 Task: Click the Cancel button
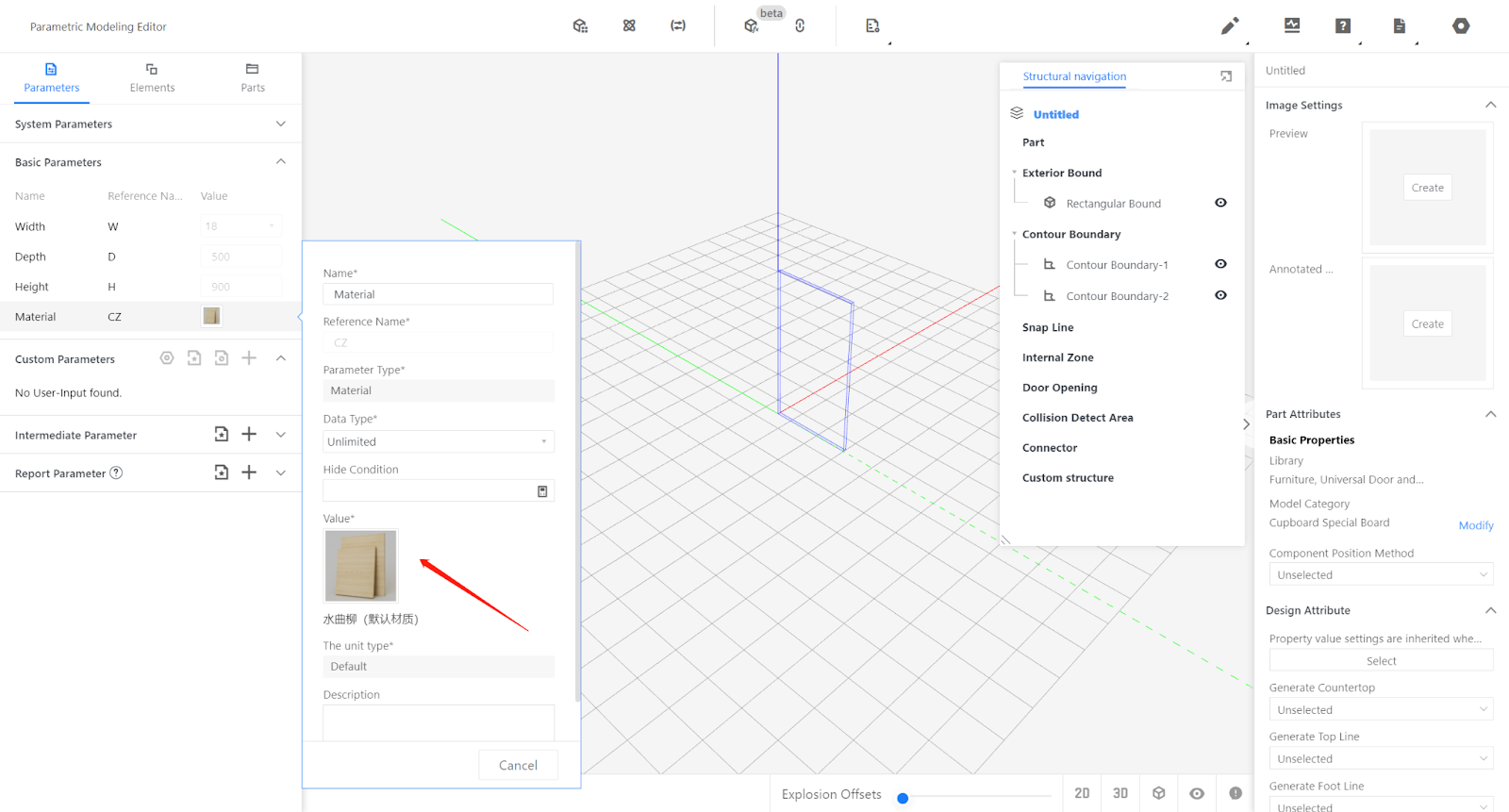(518, 765)
